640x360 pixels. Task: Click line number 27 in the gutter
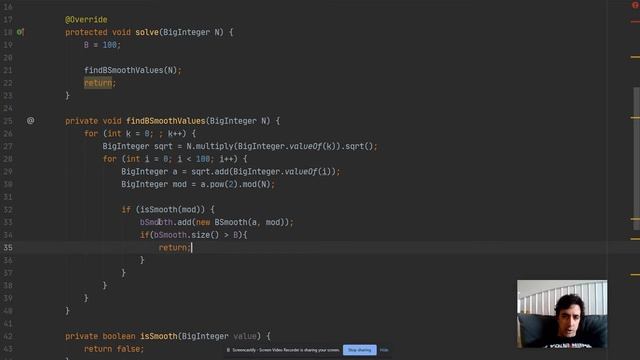click(x=8, y=146)
